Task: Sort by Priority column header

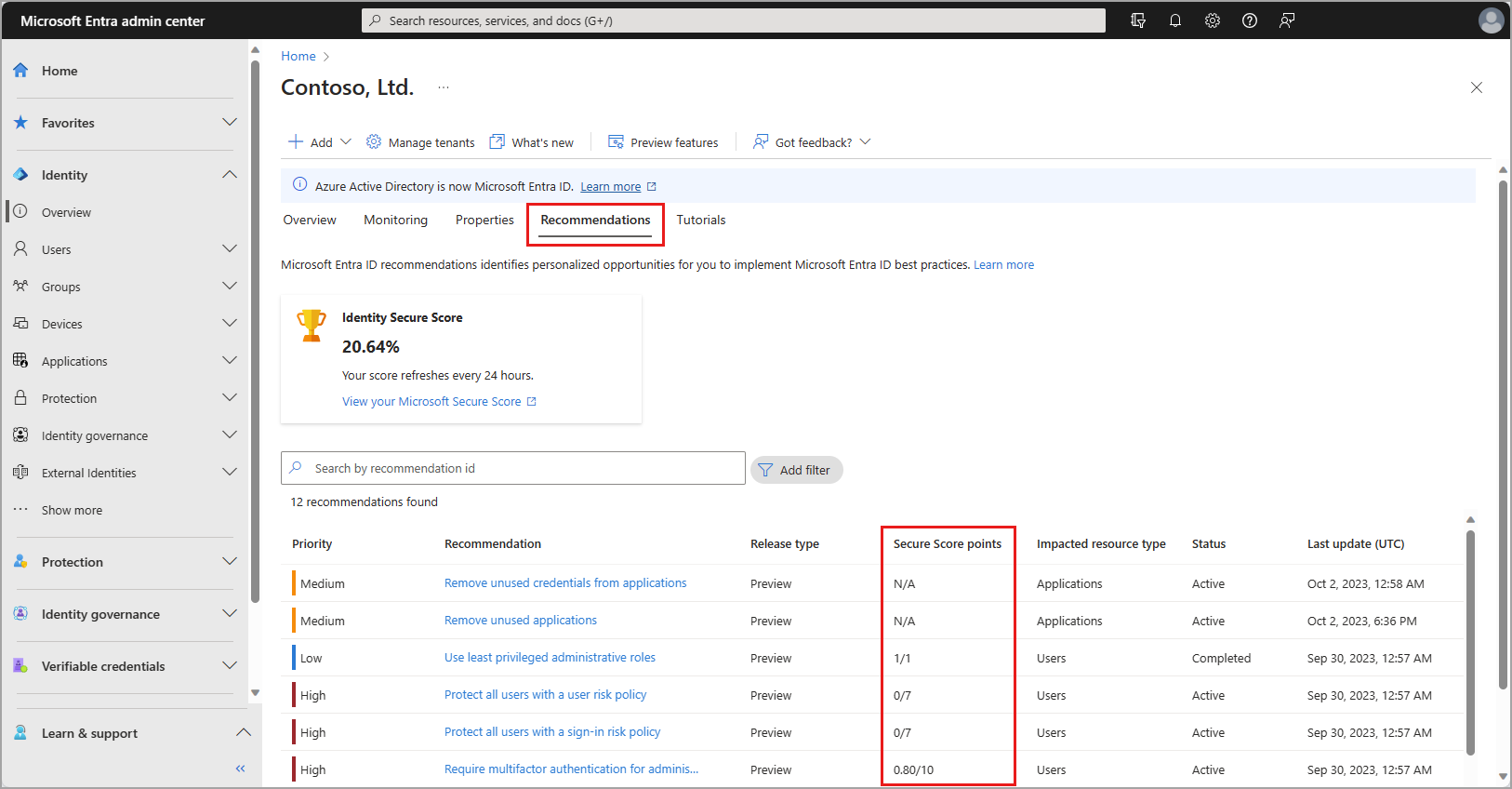Action: point(312,544)
